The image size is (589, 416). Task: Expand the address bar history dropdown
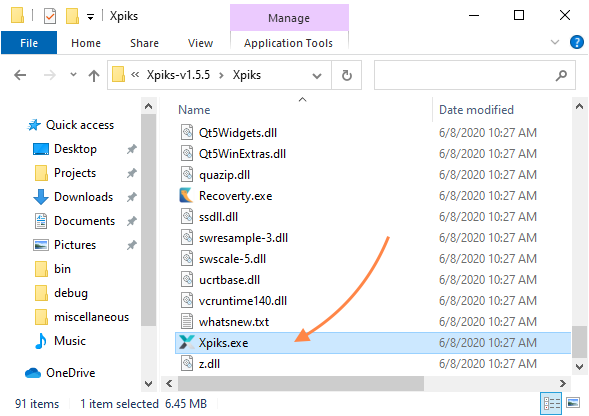pos(317,76)
